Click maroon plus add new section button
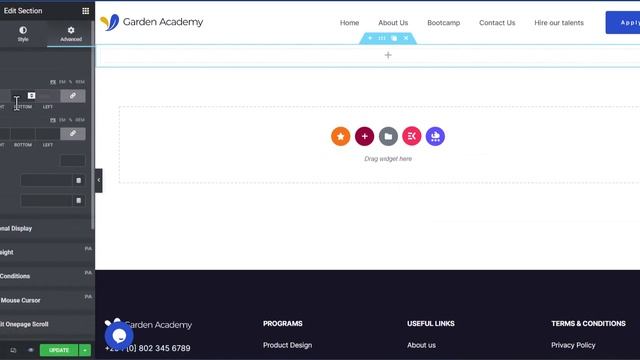Viewport: 640px width, 360px height. pos(364,136)
